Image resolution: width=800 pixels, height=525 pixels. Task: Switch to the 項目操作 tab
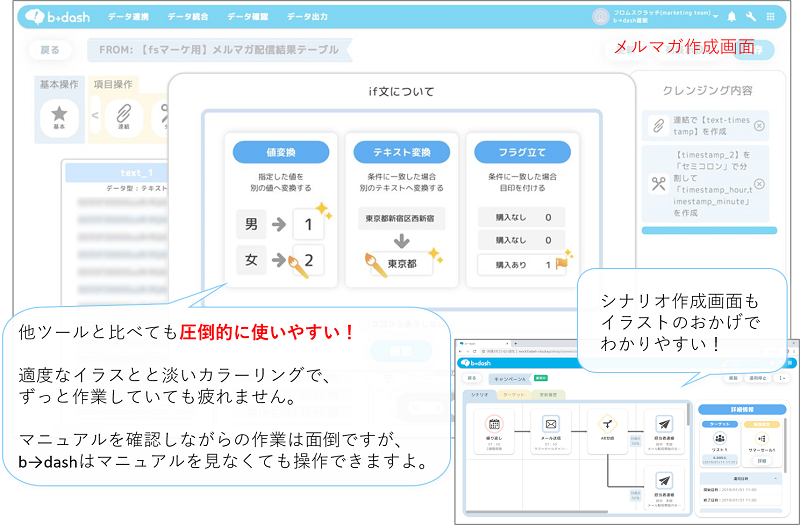click(x=113, y=84)
